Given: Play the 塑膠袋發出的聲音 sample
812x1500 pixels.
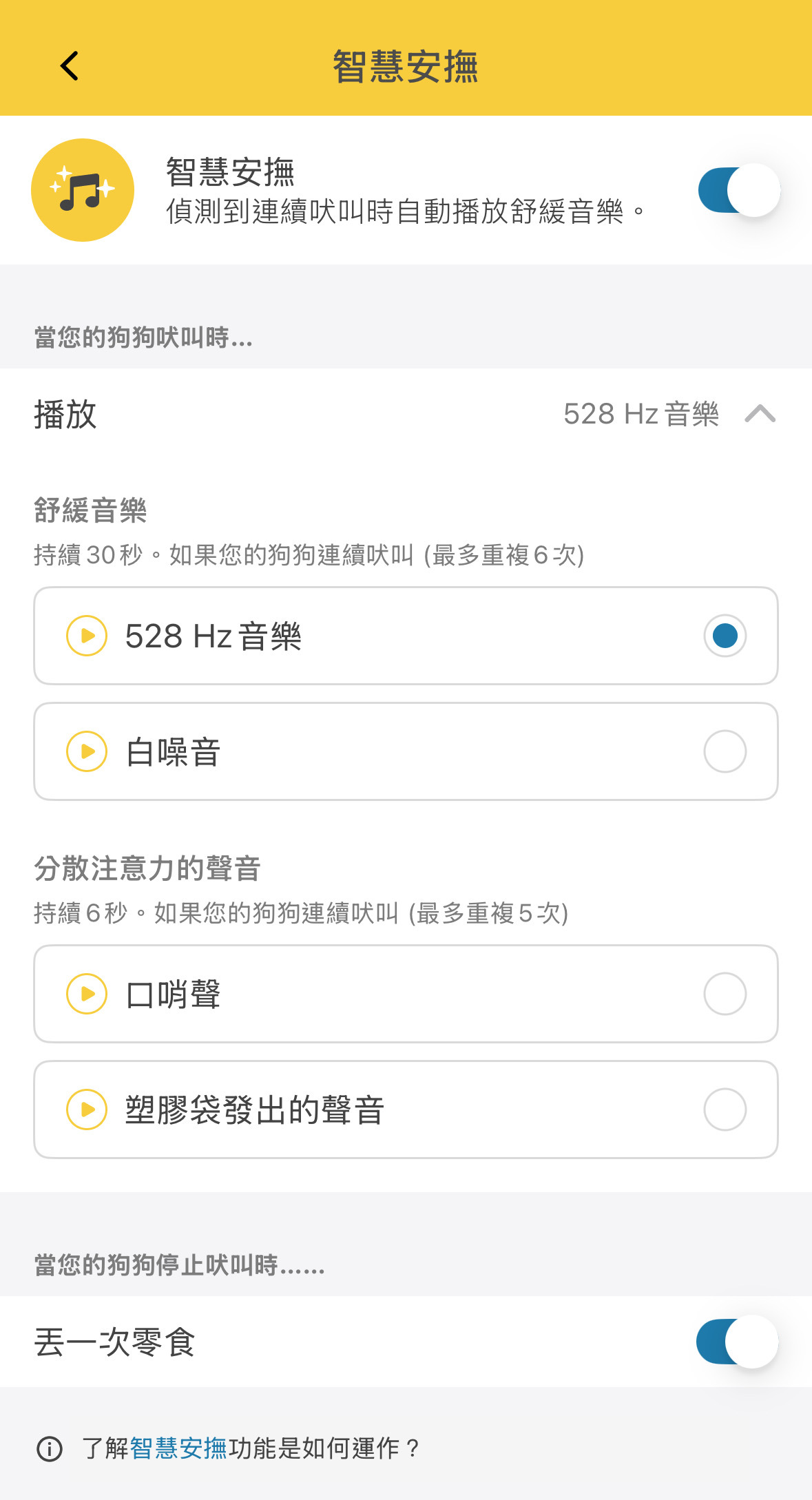Looking at the screenshot, I should 87,1109.
